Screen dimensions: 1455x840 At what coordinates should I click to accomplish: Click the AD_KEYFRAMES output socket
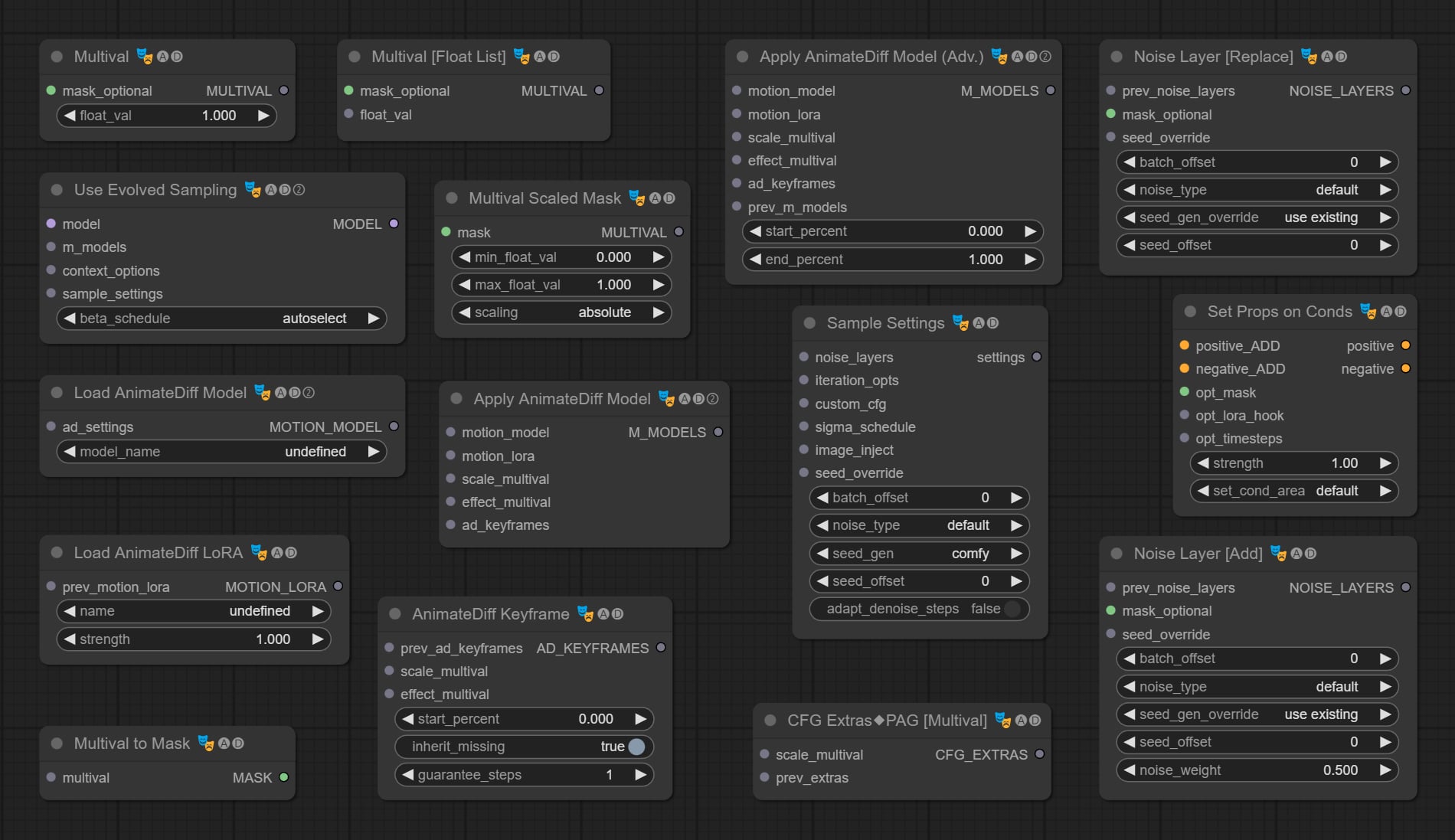coord(661,648)
